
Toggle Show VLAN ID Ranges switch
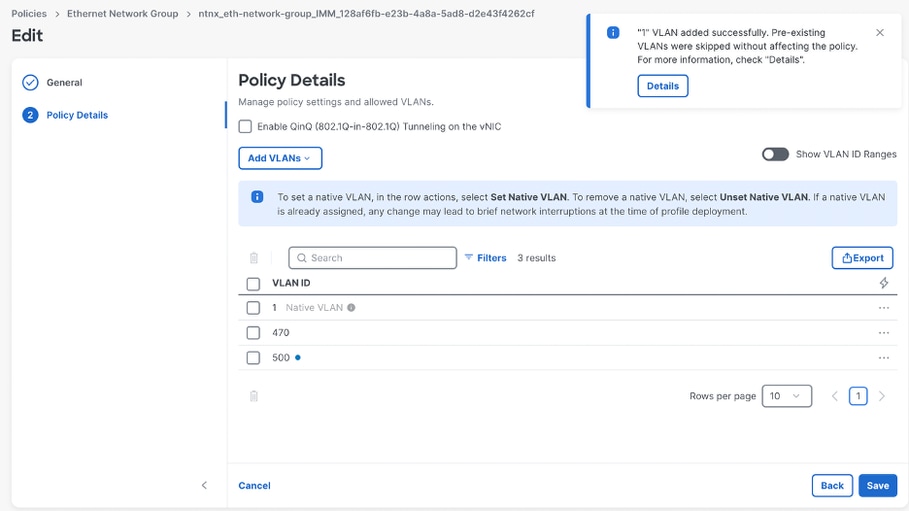pyautogui.click(x=775, y=154)
